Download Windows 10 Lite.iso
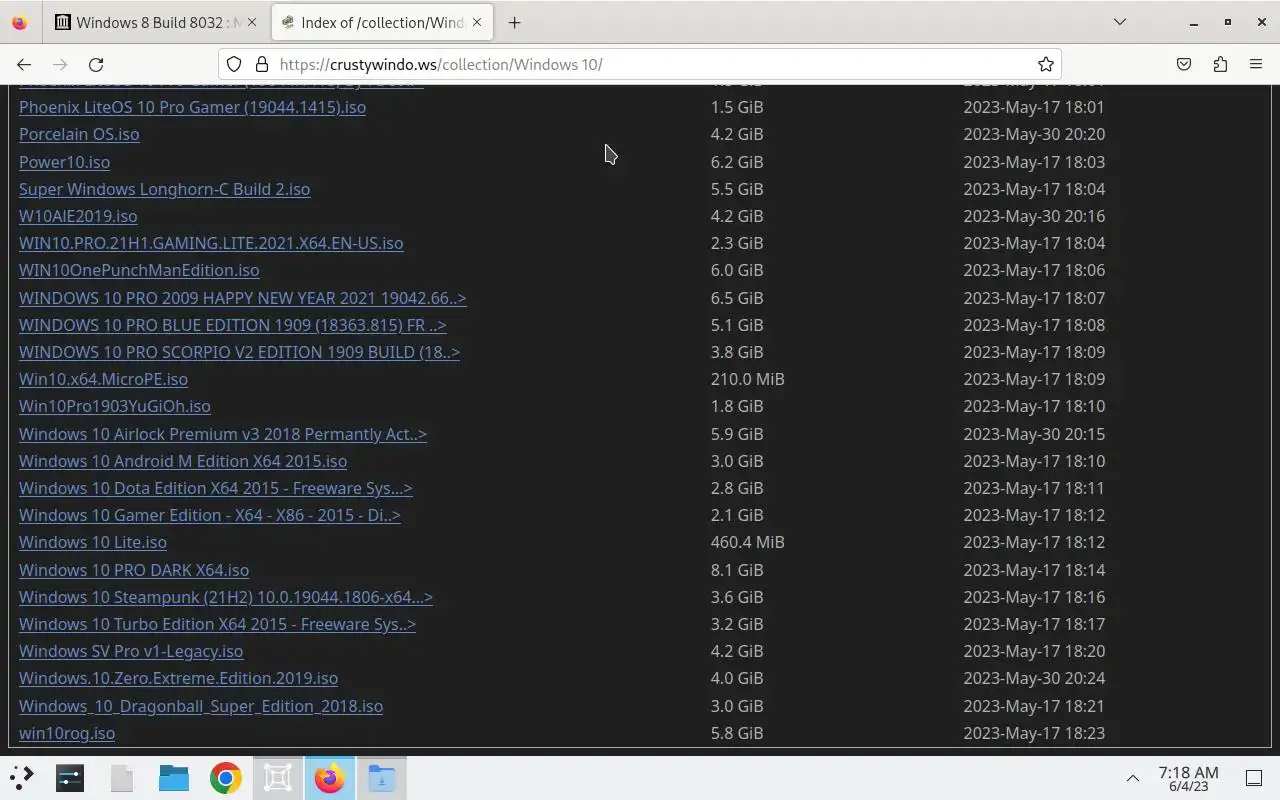1280x800 pixels. pos(93,542)
